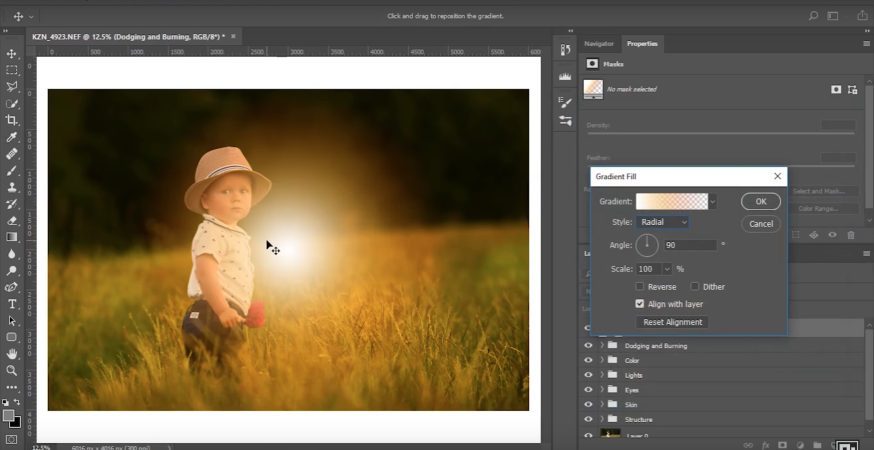
Task: Expand the Lights group
Action: pyautogui.click(x=602, y=375)
